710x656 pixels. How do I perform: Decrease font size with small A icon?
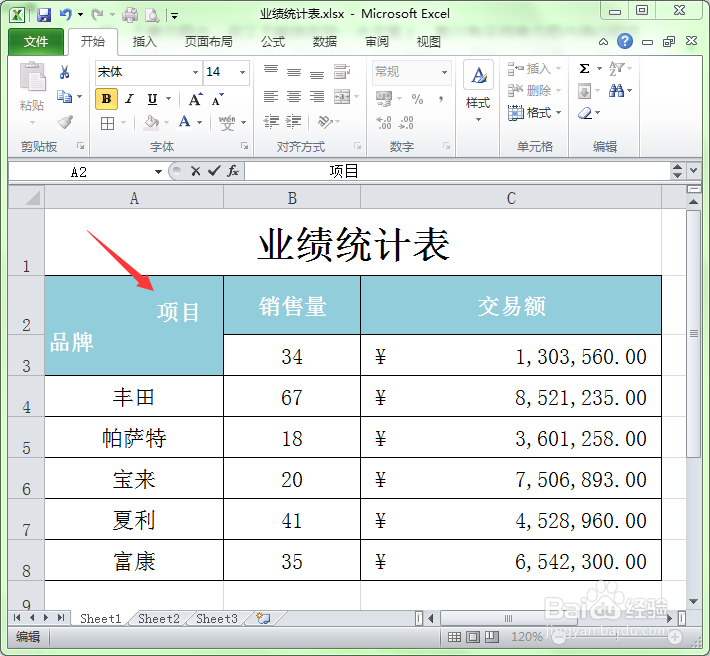point(218,99)
